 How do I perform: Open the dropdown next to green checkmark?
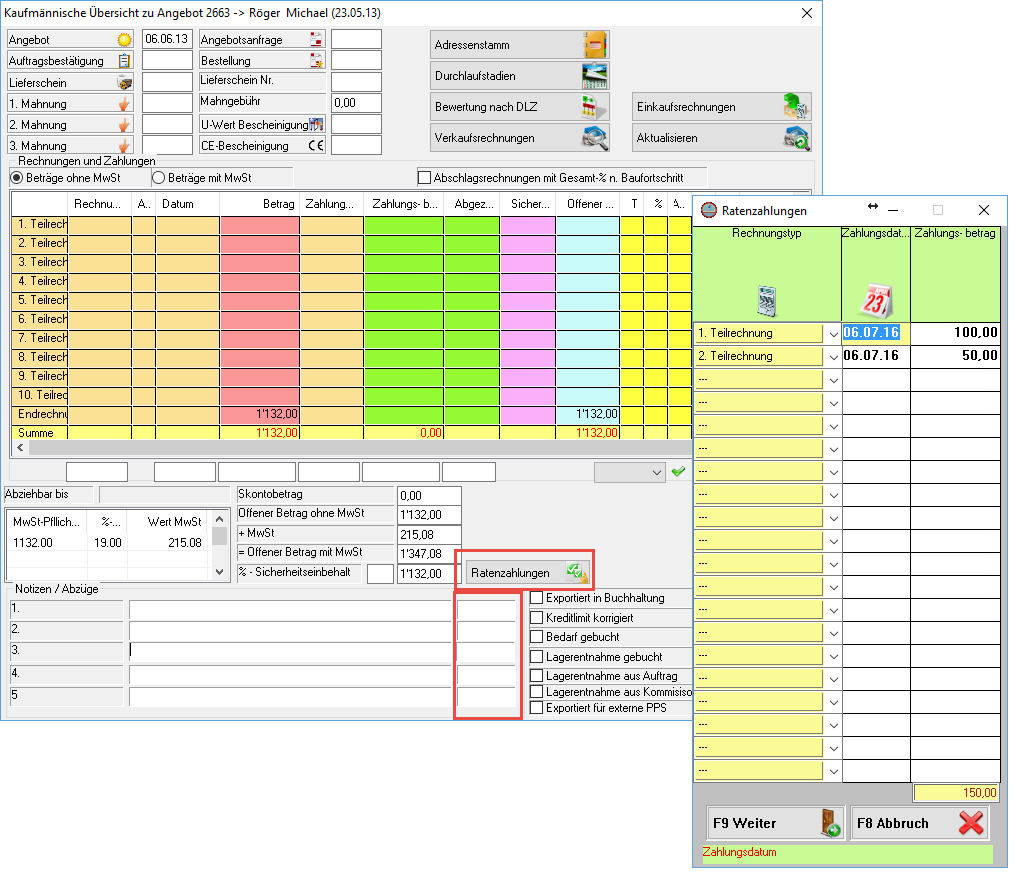tap(656, 472)
